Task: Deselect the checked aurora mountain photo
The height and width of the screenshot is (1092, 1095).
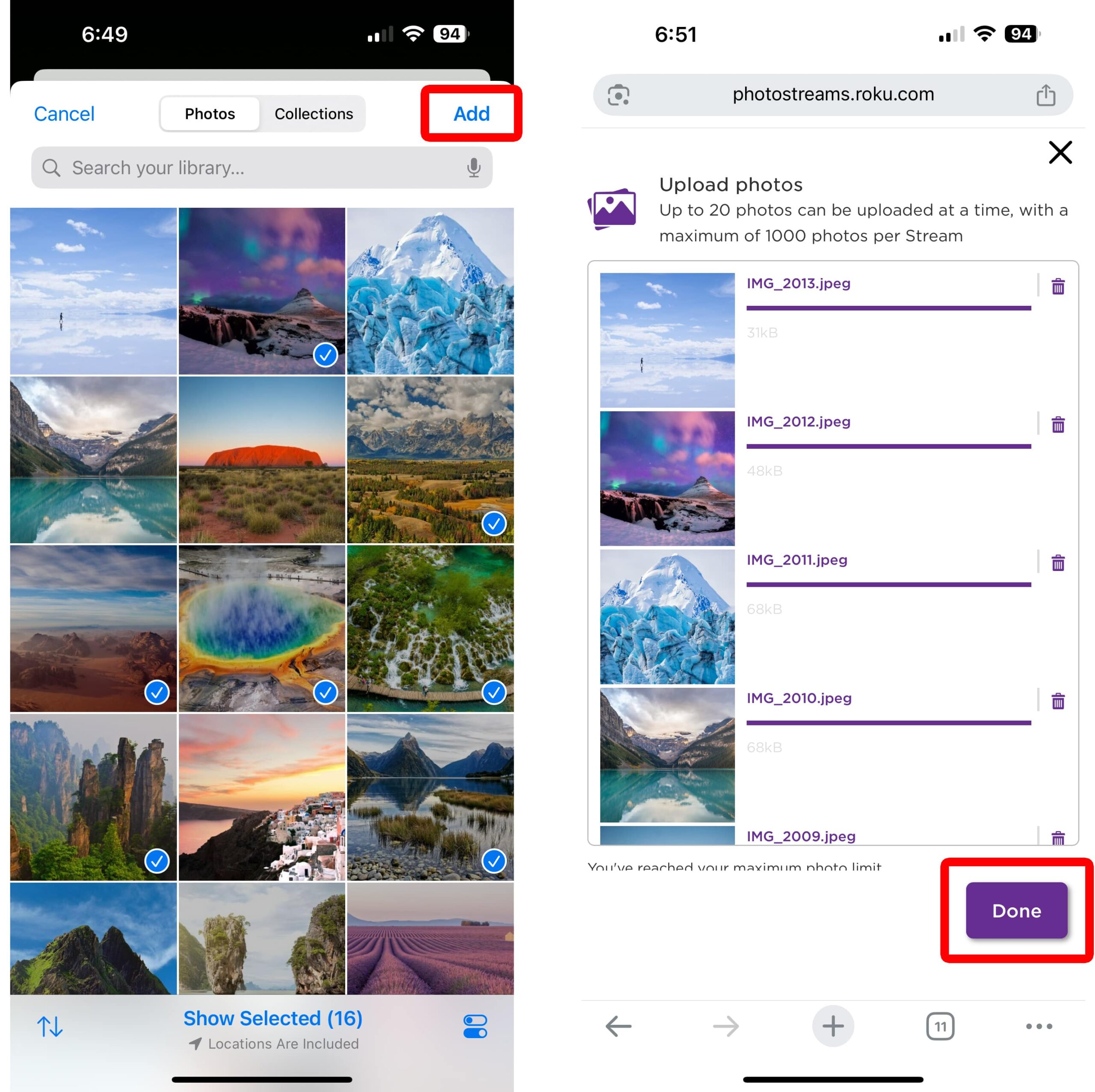Action: [262, 291]
